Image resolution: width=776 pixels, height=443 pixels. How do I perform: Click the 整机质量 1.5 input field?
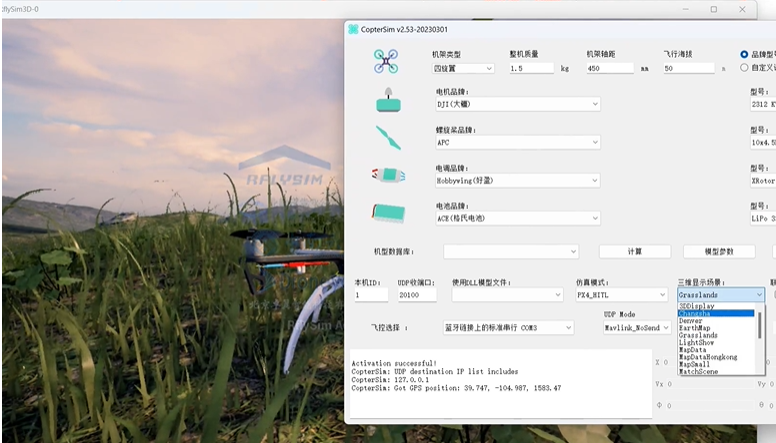[x=532, y=68]
